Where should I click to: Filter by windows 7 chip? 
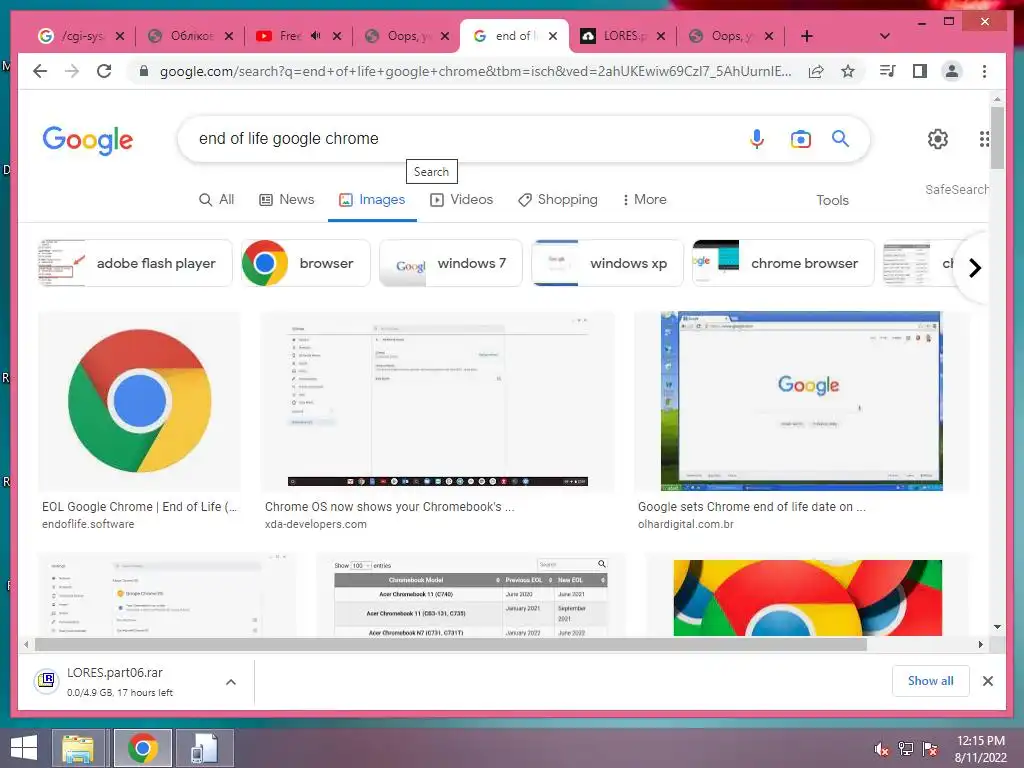tap(451, 263)
